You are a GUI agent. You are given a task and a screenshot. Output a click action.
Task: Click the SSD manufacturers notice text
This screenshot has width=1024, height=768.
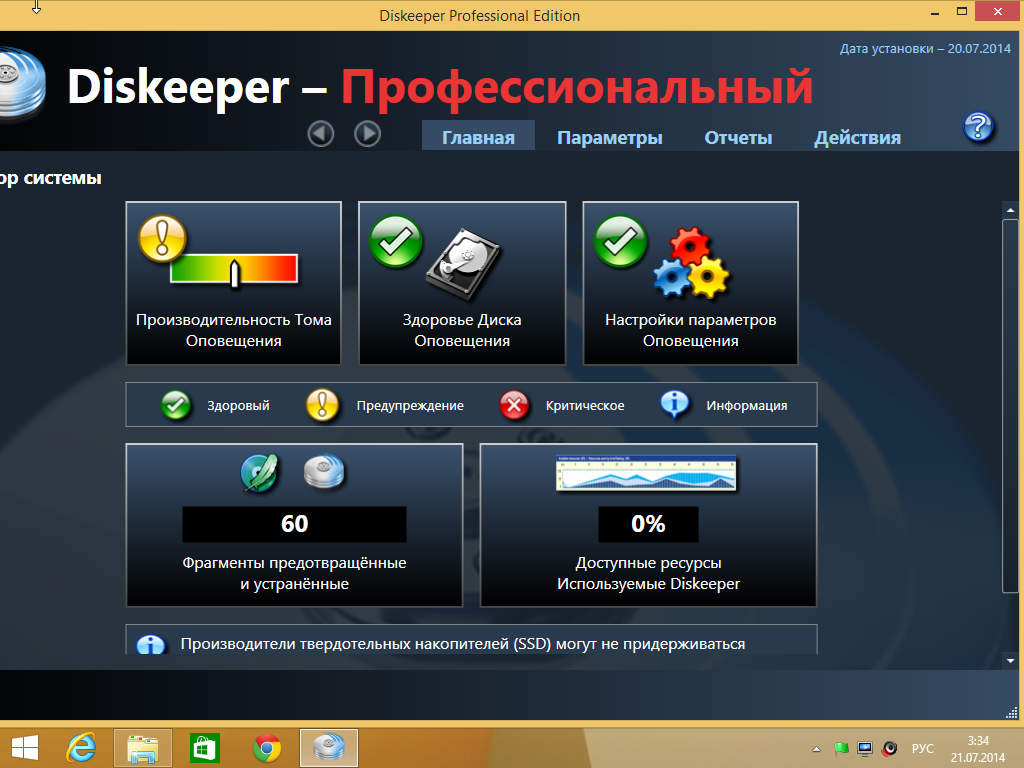[462, 644]
